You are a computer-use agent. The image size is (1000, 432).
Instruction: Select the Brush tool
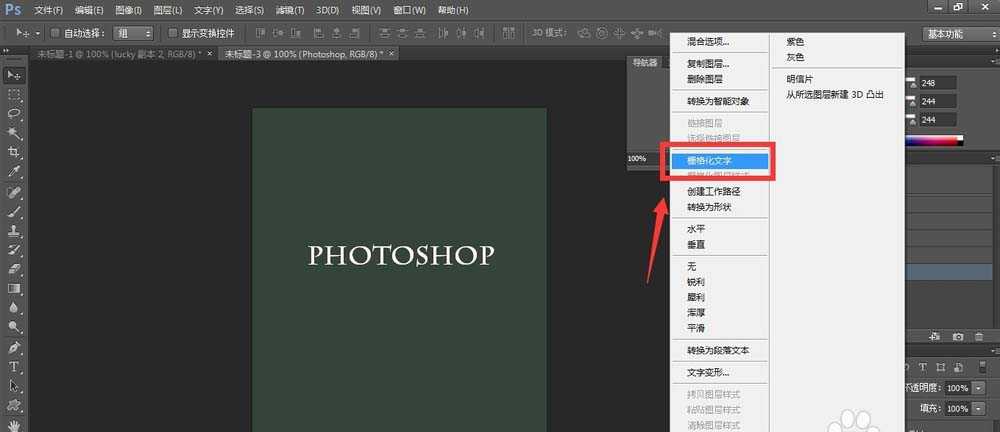14,211
